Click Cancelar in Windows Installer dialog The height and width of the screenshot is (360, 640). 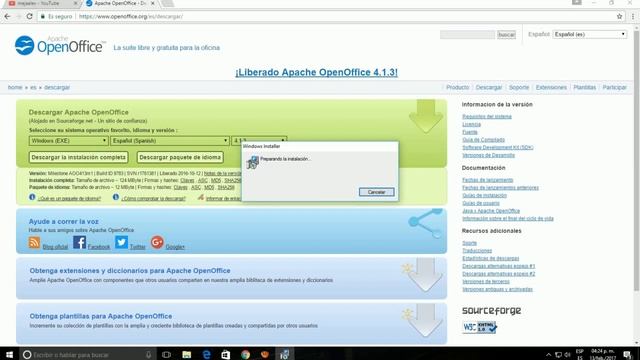point(376,192)
